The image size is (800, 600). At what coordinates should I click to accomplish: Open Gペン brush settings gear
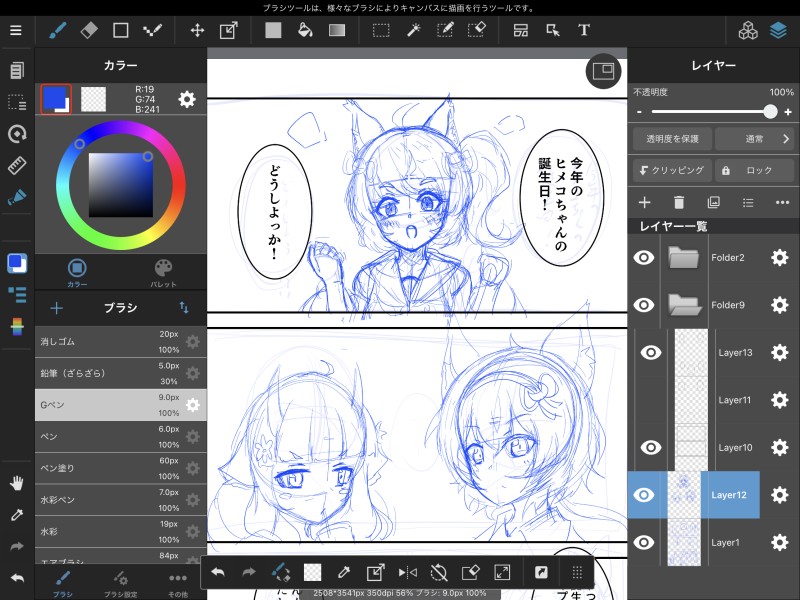(x=192, y=405)
